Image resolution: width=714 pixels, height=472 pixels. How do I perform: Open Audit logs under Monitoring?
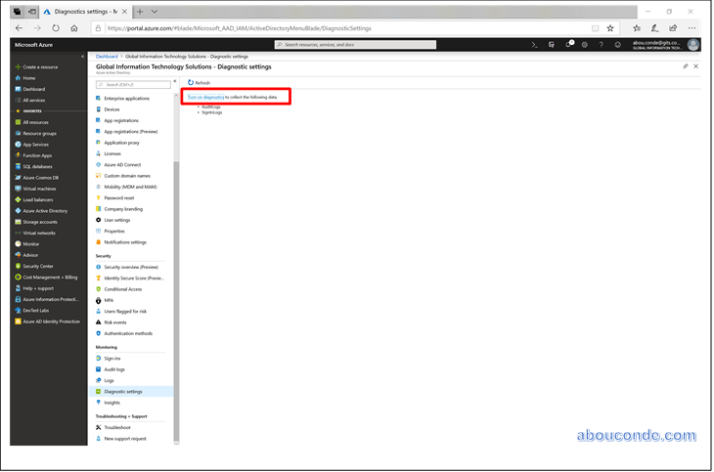(115, 369)
